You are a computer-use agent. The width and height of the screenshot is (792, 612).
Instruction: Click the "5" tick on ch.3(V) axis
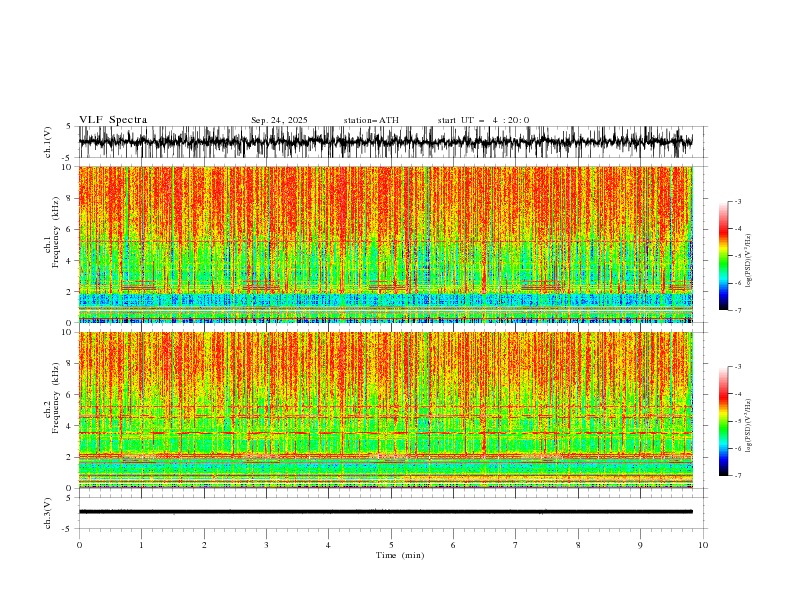[x=68, y=497]
